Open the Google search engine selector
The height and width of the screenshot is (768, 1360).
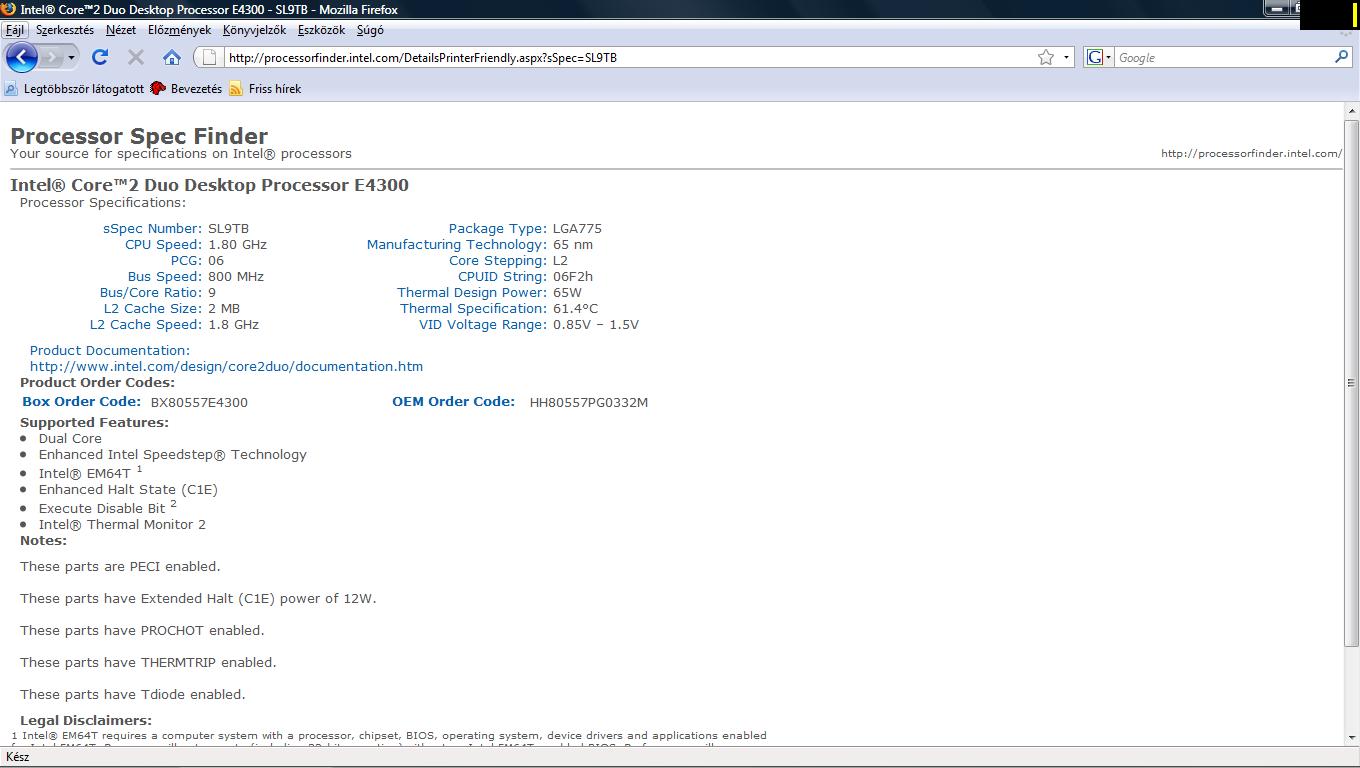point(1100,57)
